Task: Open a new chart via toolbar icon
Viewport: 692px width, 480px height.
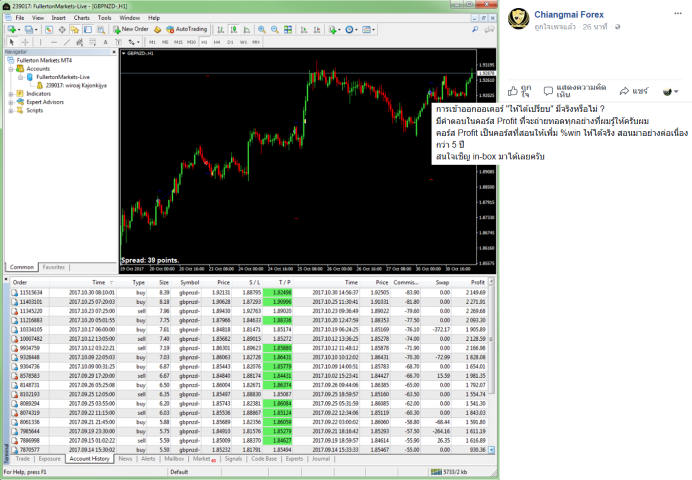Action: [x=11, y=30]
